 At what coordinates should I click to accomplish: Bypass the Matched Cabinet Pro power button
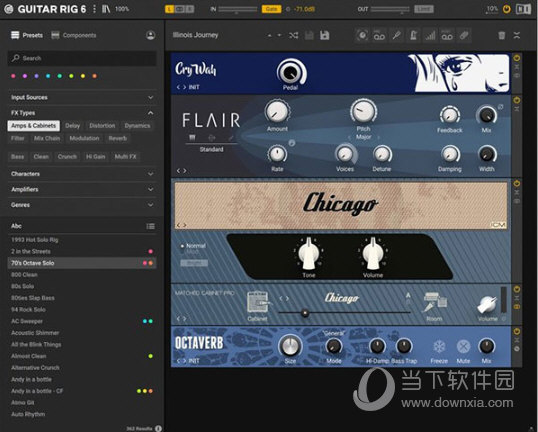[516, 289]
